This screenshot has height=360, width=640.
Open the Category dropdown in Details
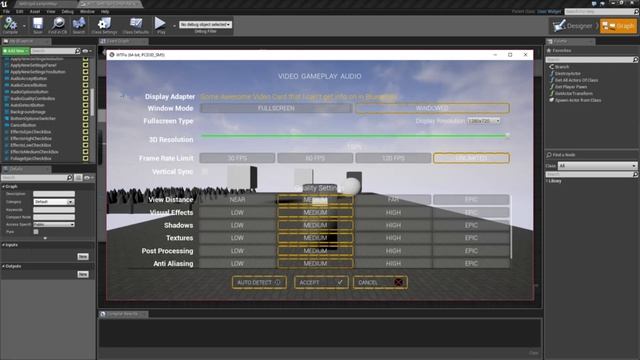coord(54,202)
